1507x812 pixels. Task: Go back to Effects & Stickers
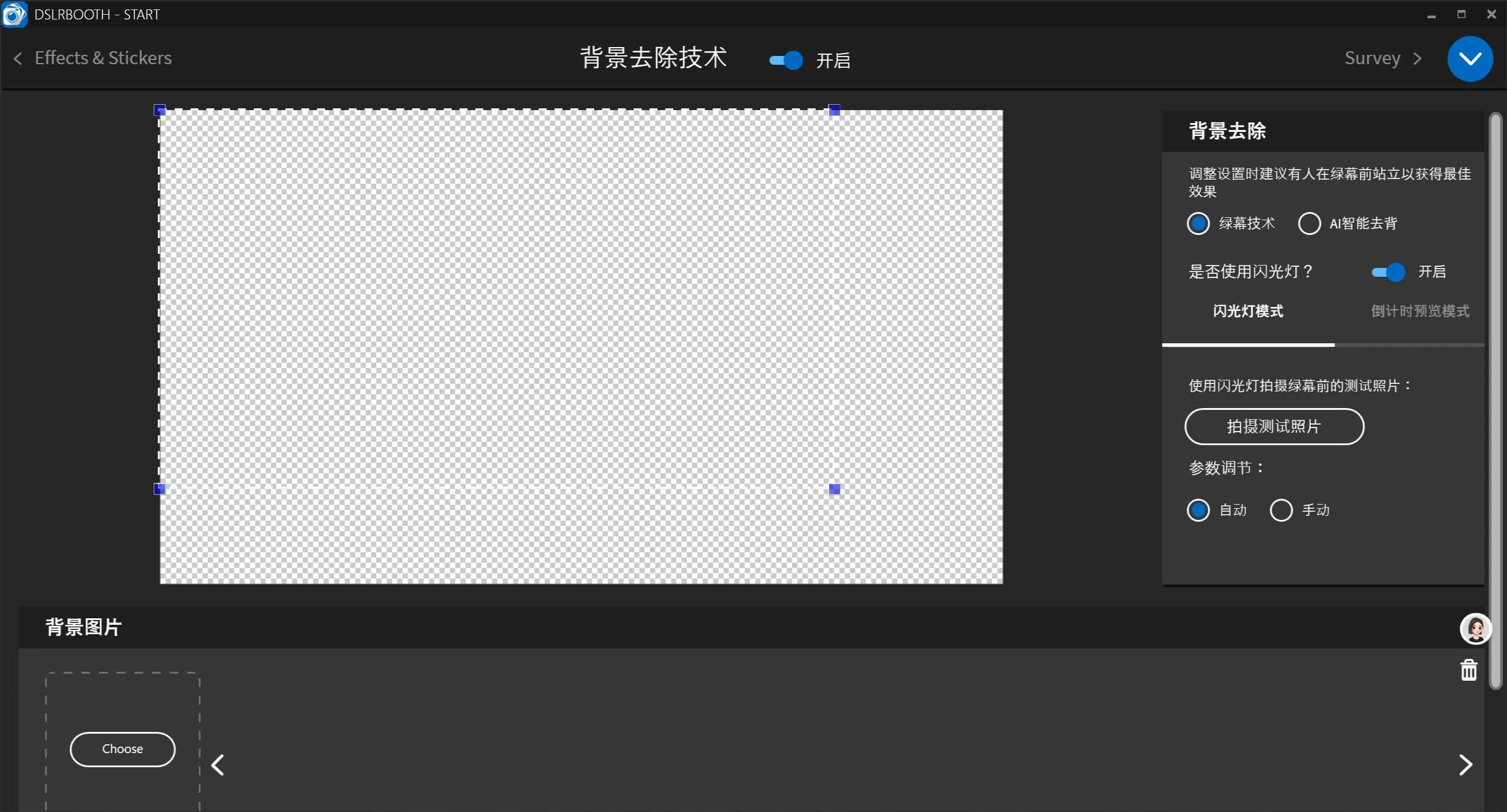click(x=92, y=57)
